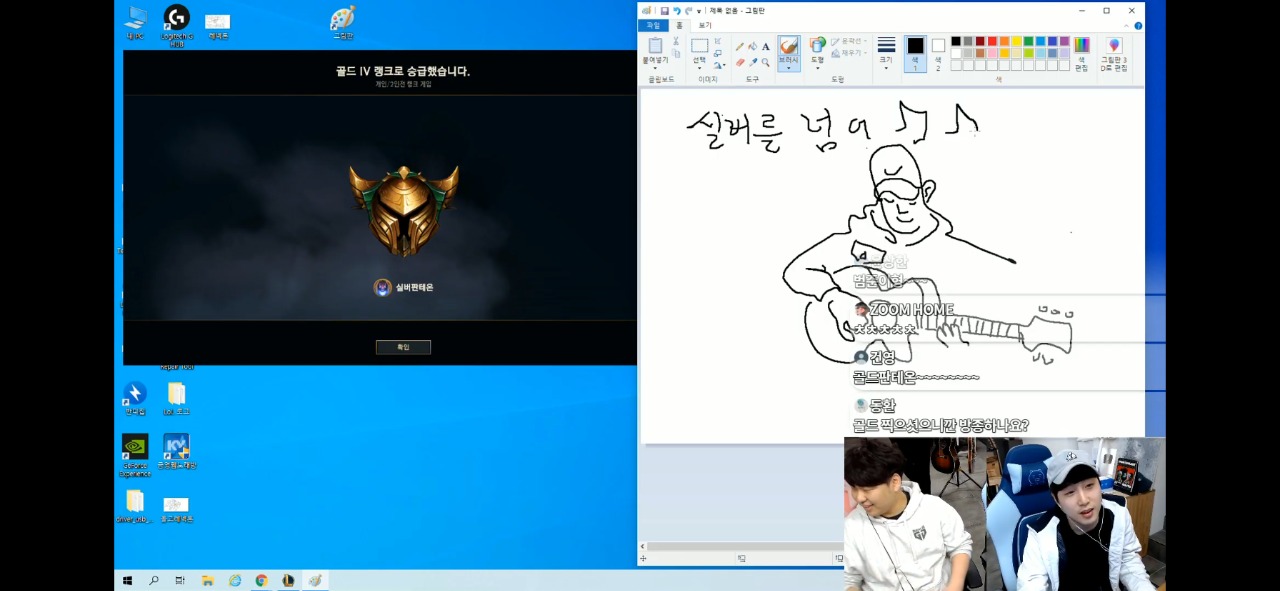Select the Magnifier tool in Paint
This screenshot has width=1280, height=591.
pyautogui.click(x=766, y=62)
